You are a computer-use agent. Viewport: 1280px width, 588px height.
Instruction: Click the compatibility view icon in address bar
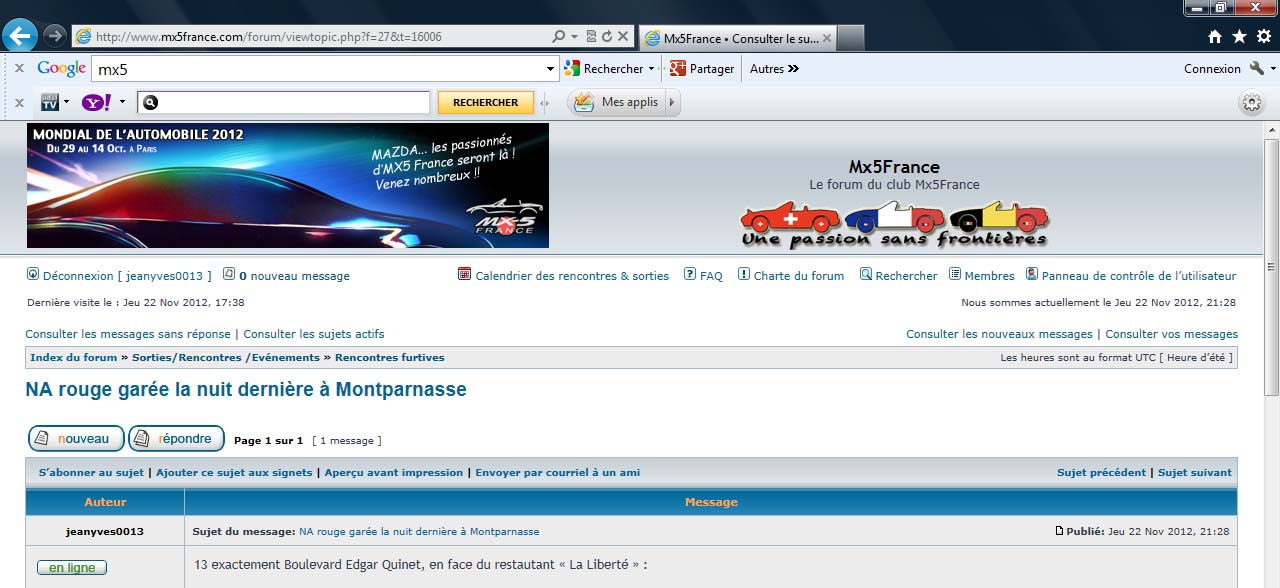pyautogui.click(x=591, y=36)
